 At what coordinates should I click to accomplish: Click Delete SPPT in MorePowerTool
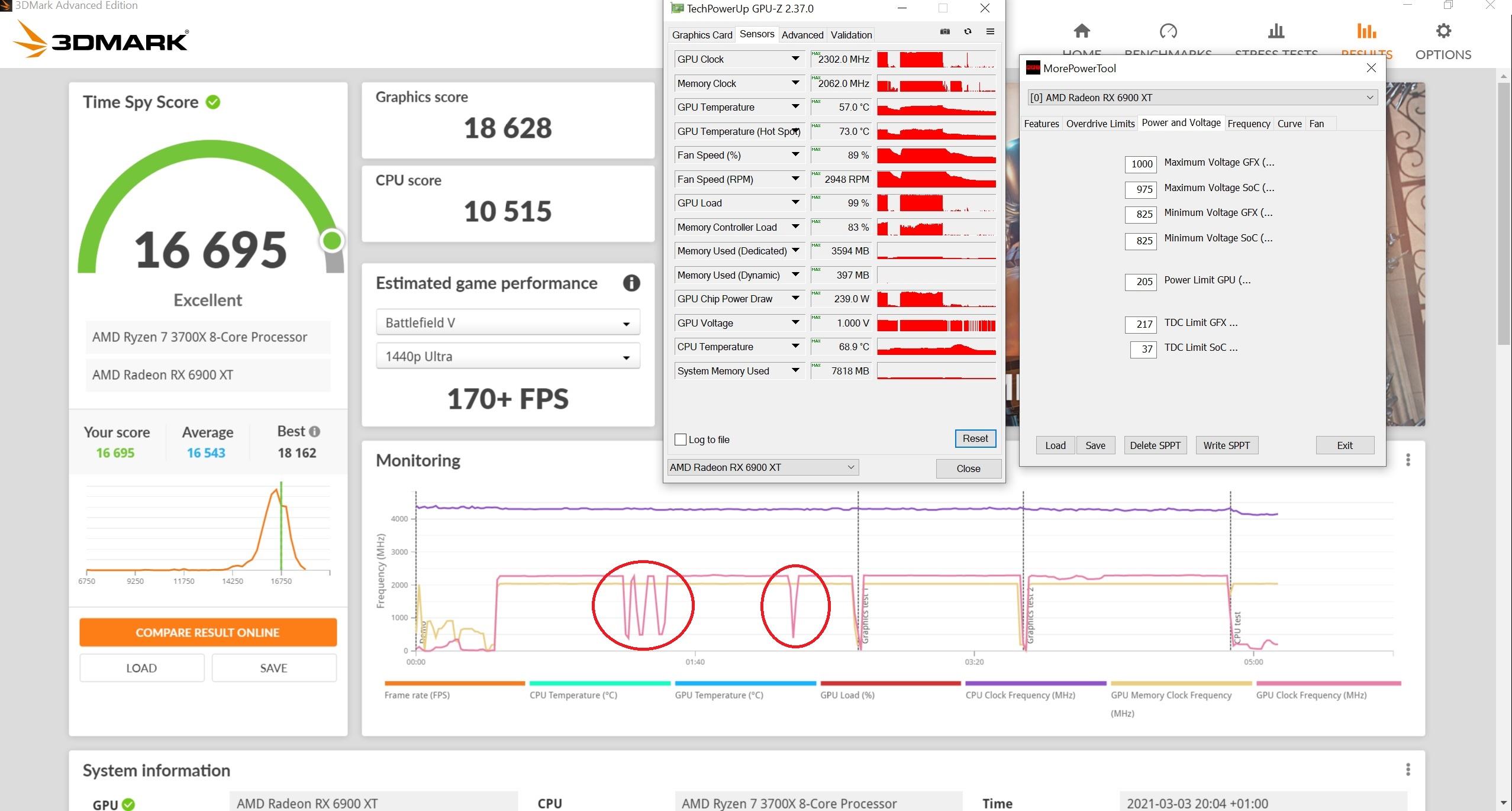point(1155,445)
